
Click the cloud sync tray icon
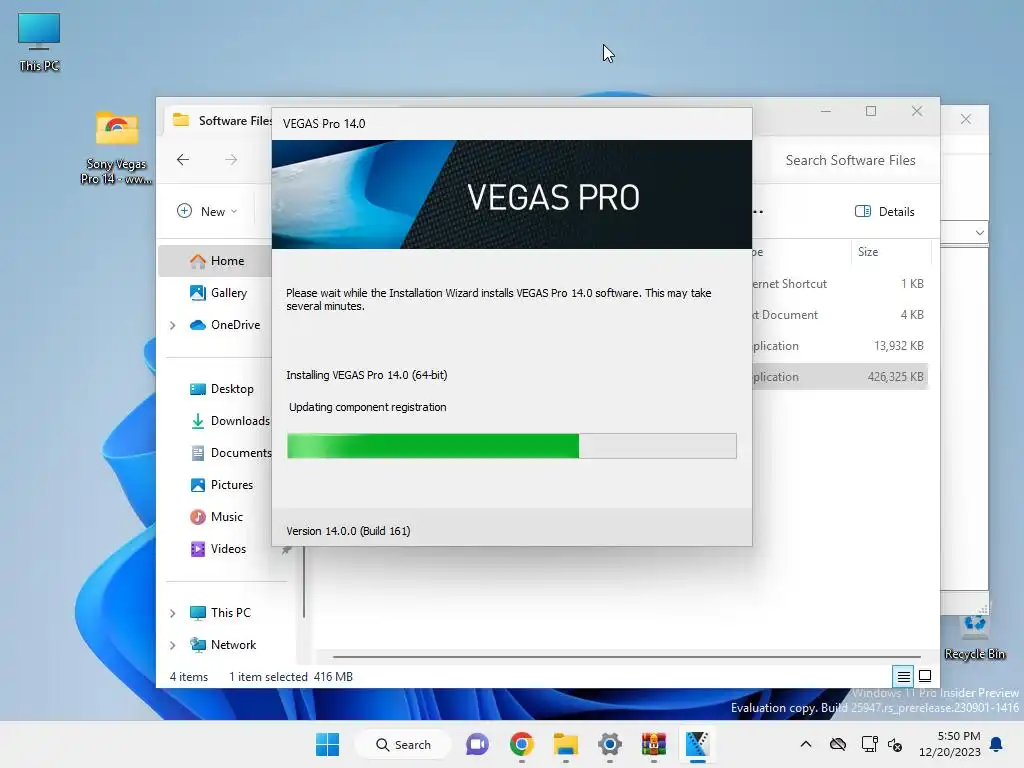point(838,744)
